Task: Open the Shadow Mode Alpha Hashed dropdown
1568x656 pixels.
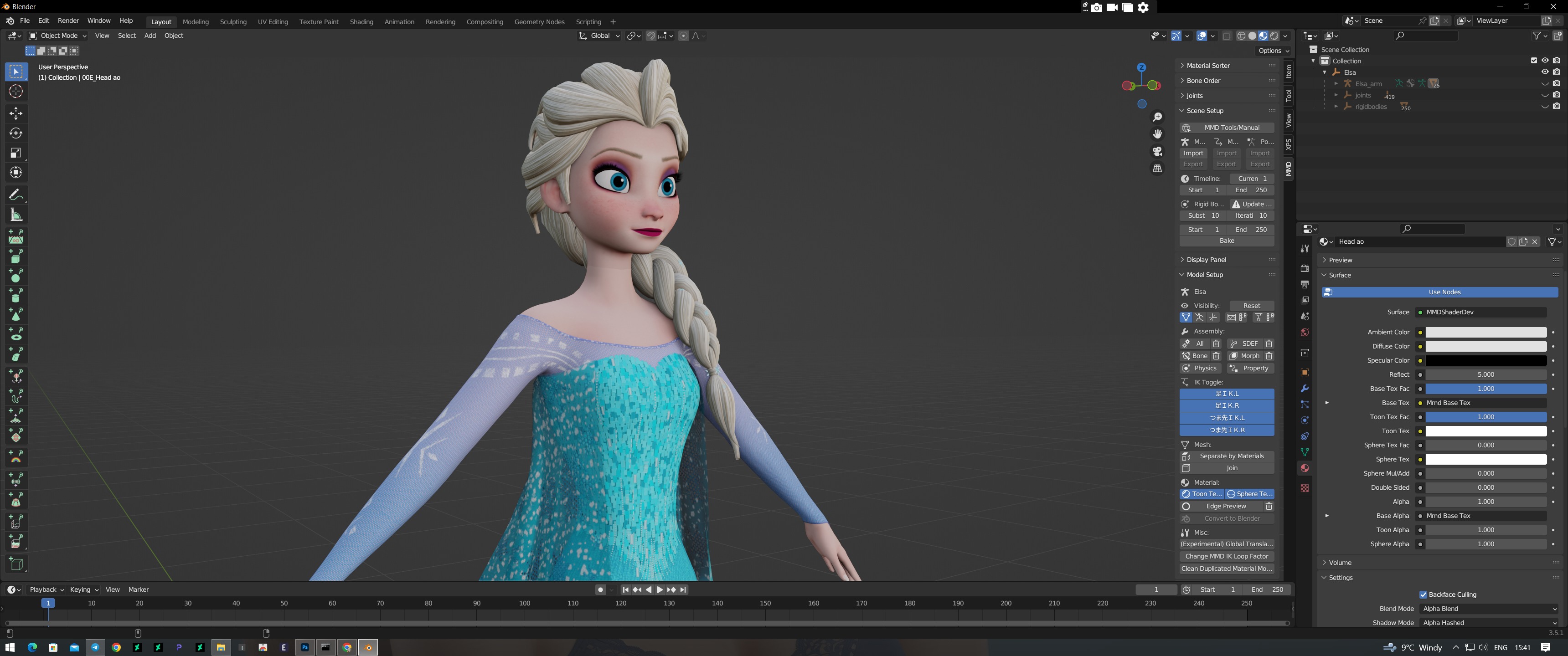Action: 1489,623
